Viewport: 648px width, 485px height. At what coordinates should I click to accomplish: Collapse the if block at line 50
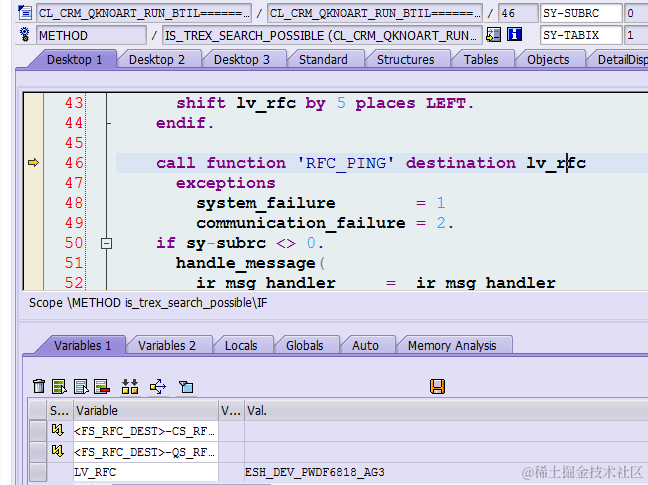pos(106,243)
